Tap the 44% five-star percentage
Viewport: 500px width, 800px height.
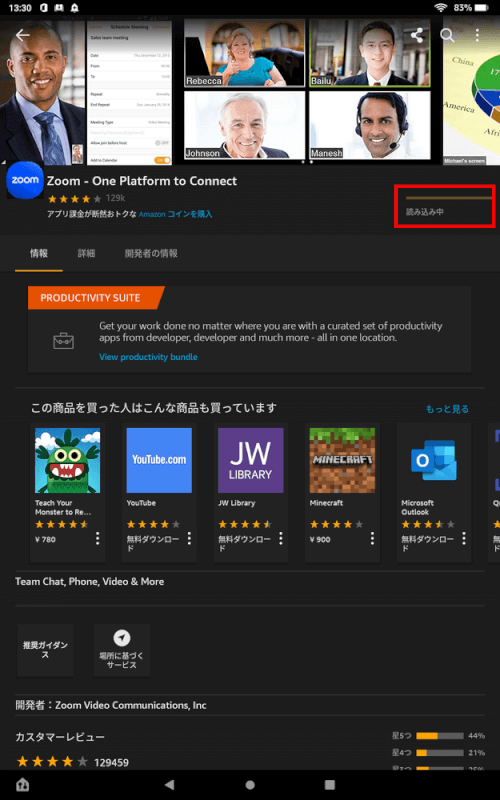477,736
